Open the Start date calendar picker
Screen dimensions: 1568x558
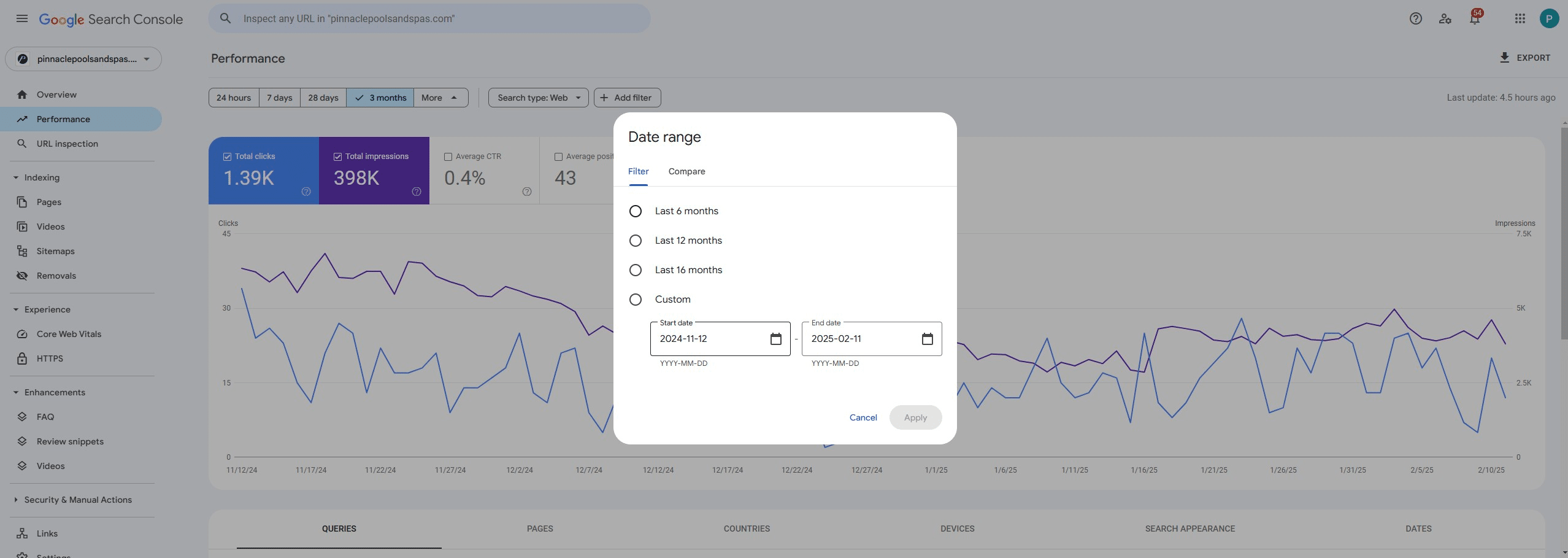point(775,339)
